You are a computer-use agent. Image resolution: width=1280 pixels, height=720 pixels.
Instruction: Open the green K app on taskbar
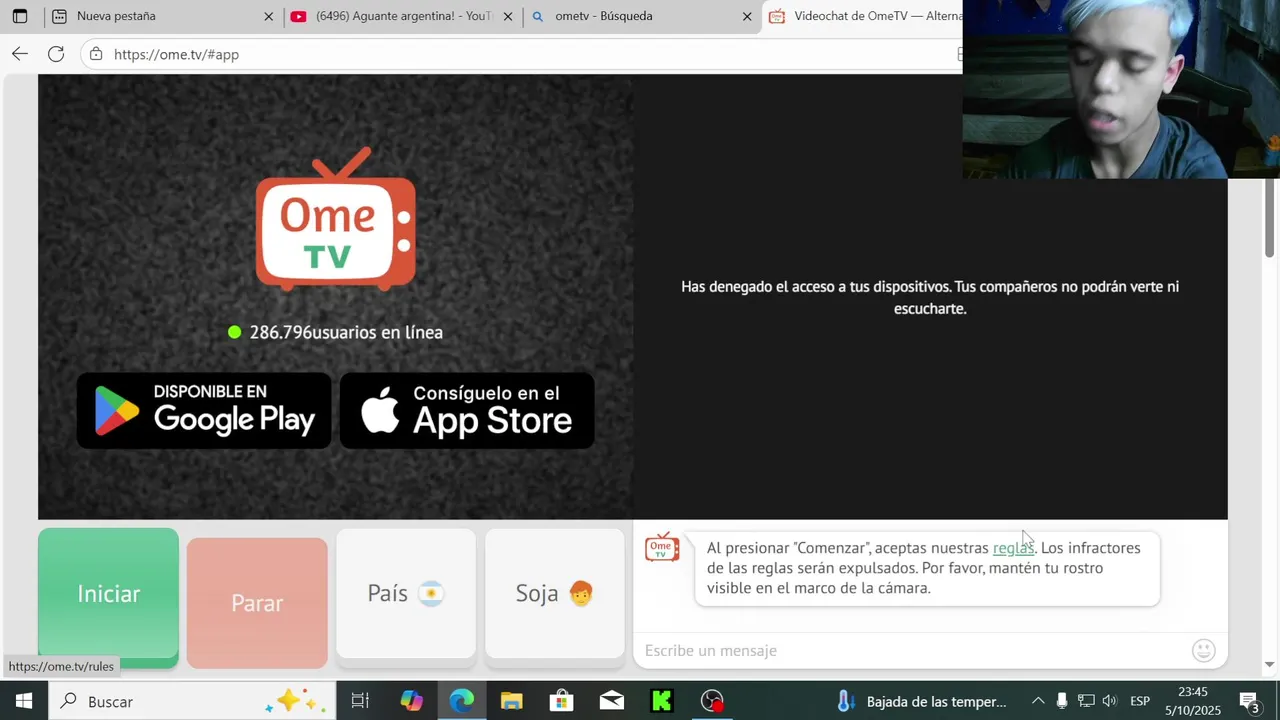pyautogui.click(x=661, y=701)
